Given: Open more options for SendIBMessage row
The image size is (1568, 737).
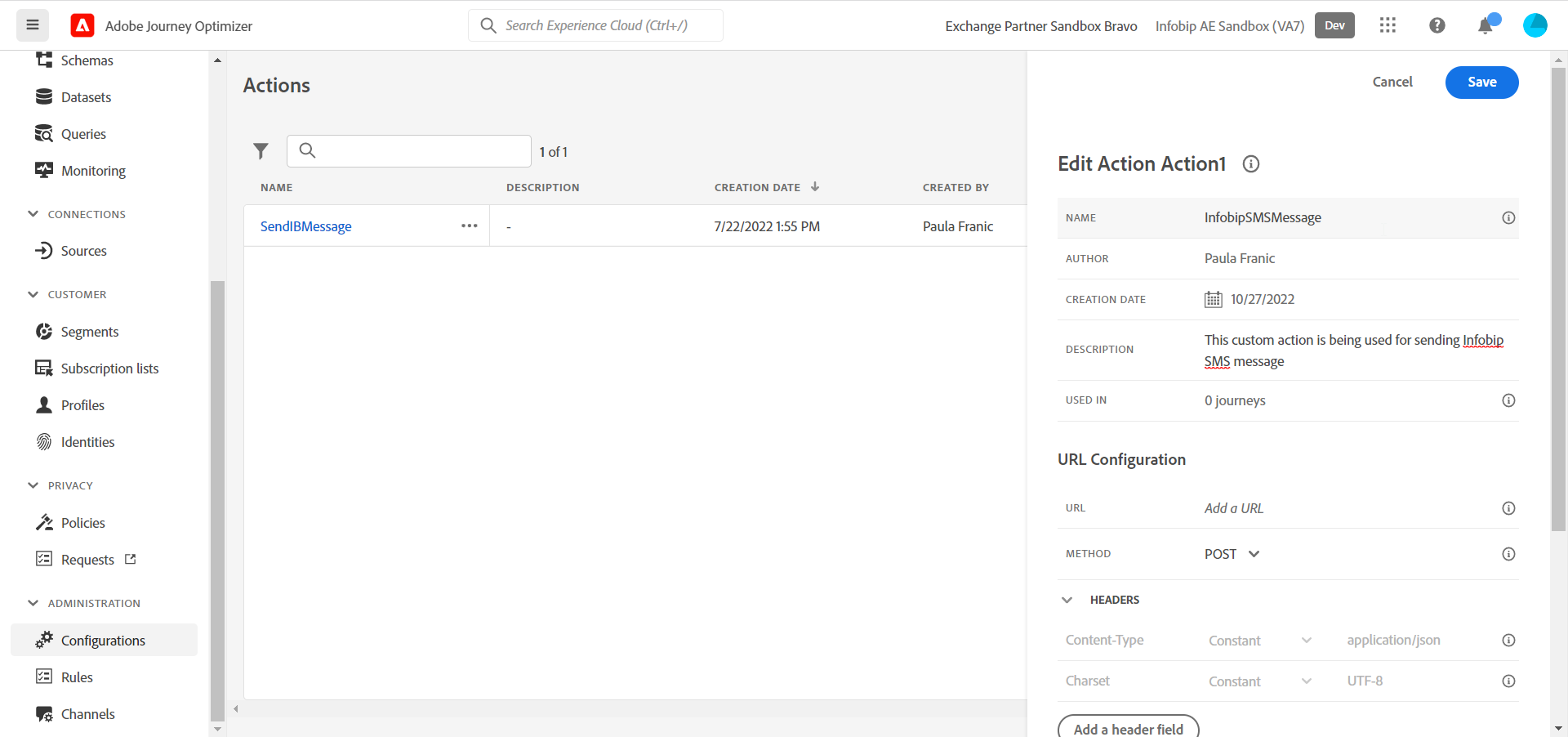Looking at the screenshot, I should click(469, 226).
